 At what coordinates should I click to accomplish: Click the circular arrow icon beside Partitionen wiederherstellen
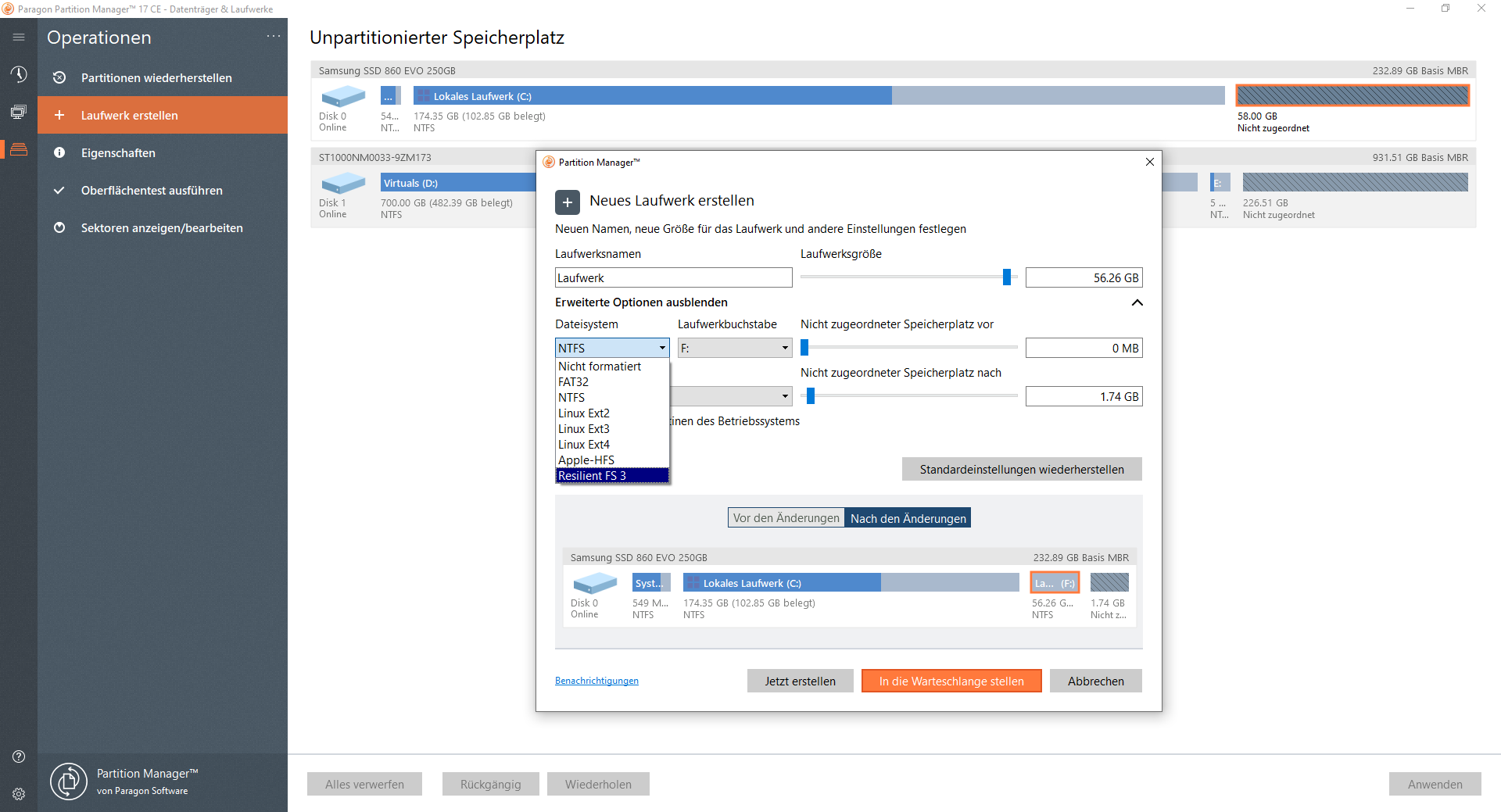pyautogui.click(x=59, y=77)
